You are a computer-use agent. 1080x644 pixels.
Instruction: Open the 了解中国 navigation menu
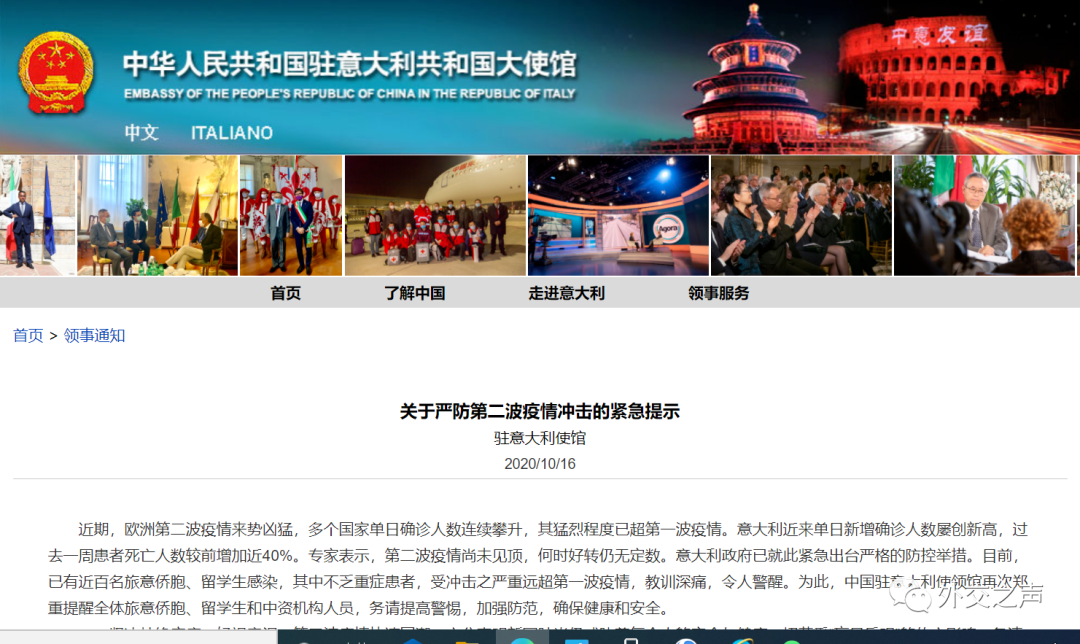(414, 293)
